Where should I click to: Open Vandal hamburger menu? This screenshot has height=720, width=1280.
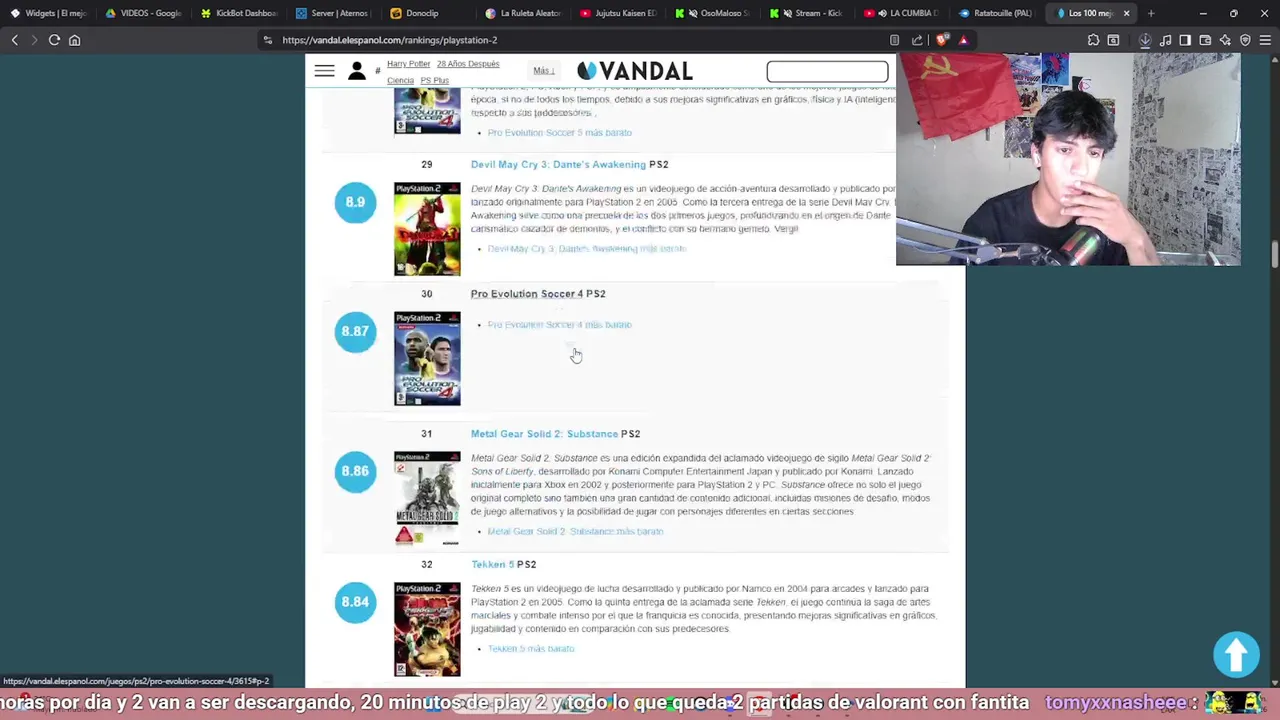(x=324, y=71)
